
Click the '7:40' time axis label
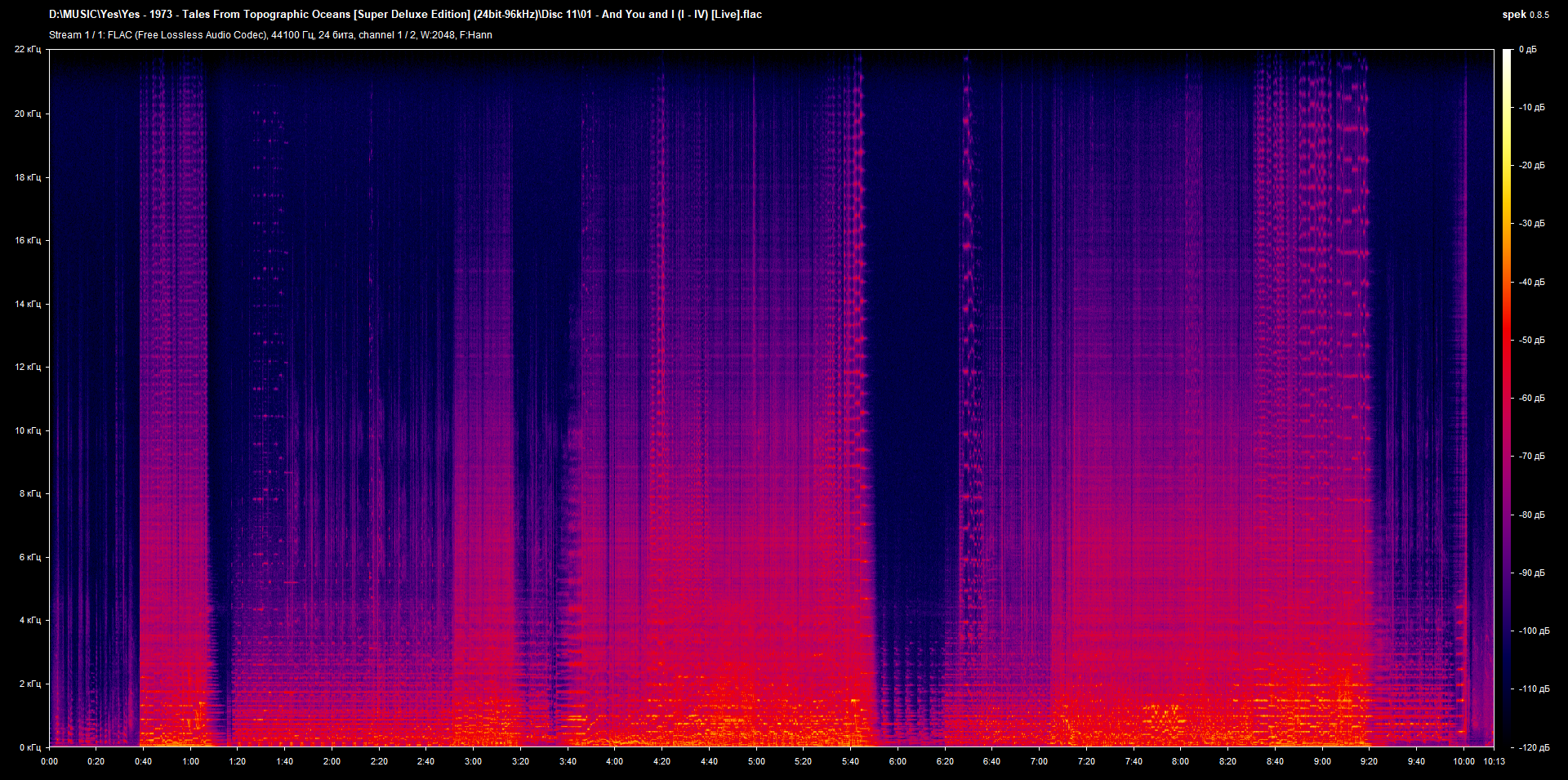click(1134, 761)
